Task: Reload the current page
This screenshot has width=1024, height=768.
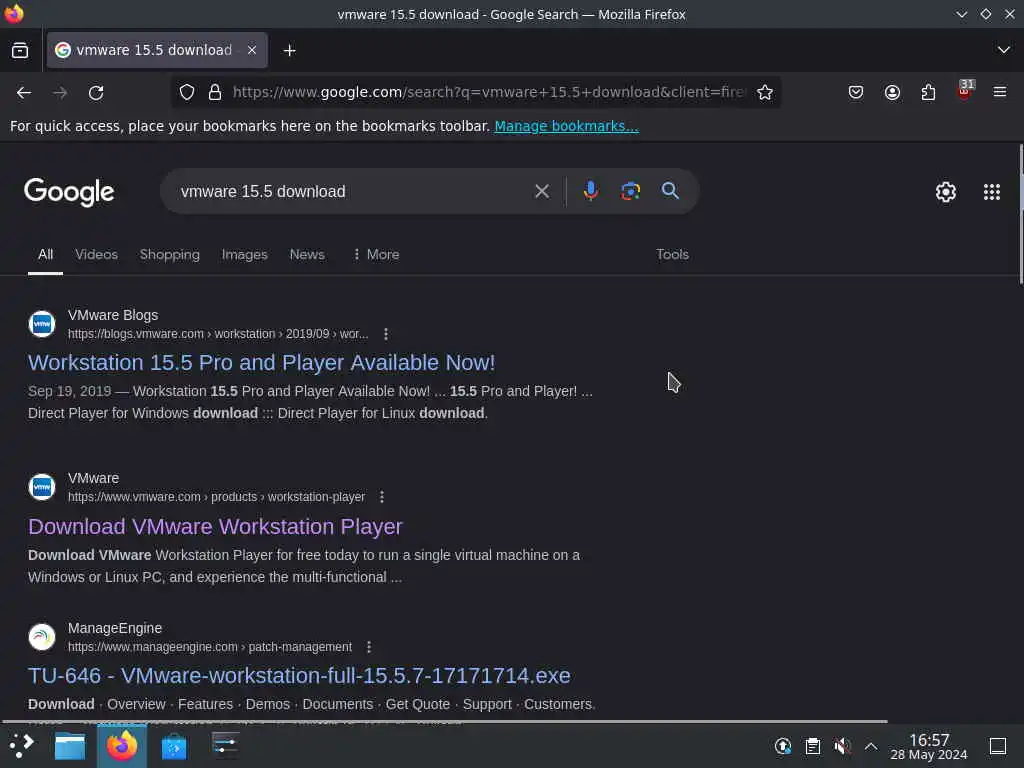Action: click(x=96, y=93)
